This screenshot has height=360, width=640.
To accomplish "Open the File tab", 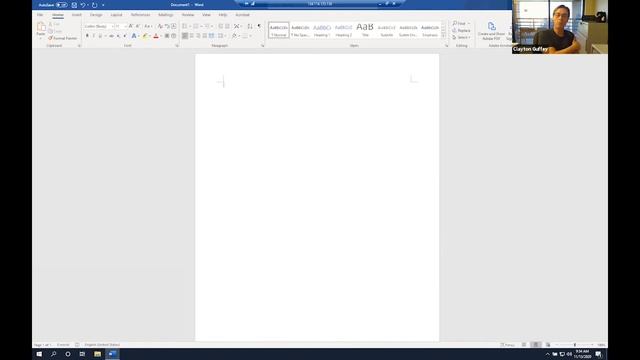I will 40,15.
